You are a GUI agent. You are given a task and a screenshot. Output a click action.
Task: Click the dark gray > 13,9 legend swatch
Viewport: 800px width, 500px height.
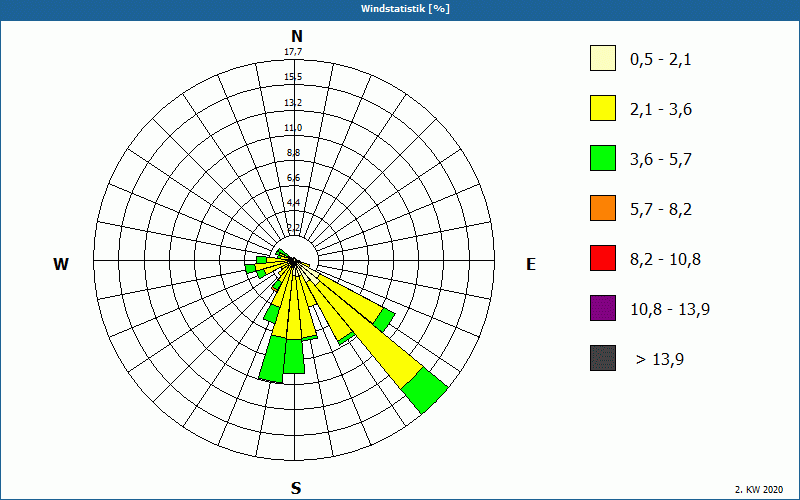[x=603, y=358]
